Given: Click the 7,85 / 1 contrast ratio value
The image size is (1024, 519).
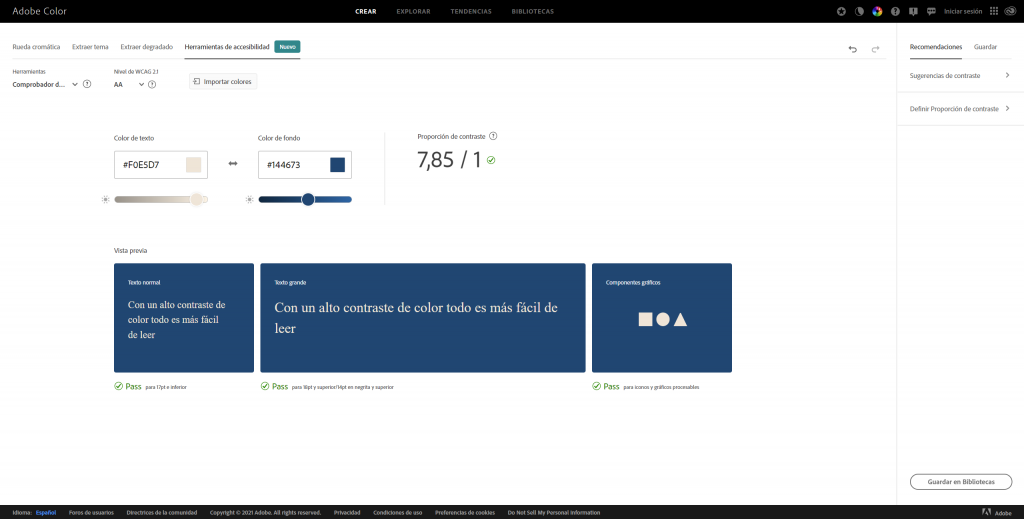Looking at the screenshot, I should click(x=449, y=160).
